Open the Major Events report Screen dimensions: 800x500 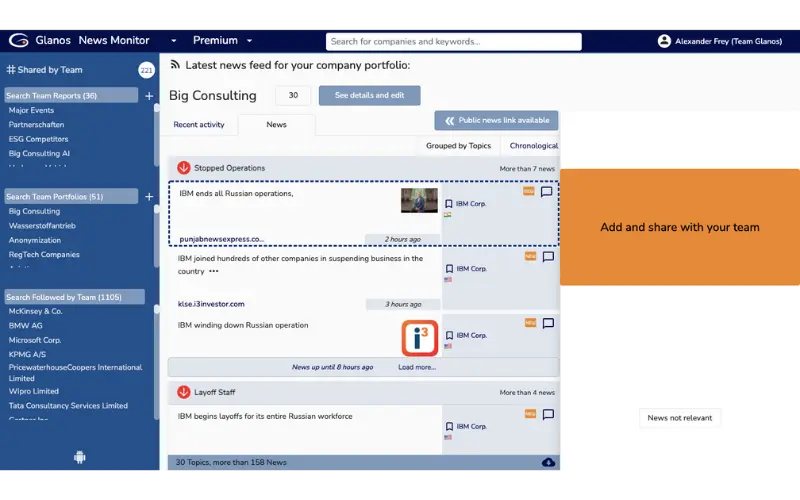click(31, 110)
